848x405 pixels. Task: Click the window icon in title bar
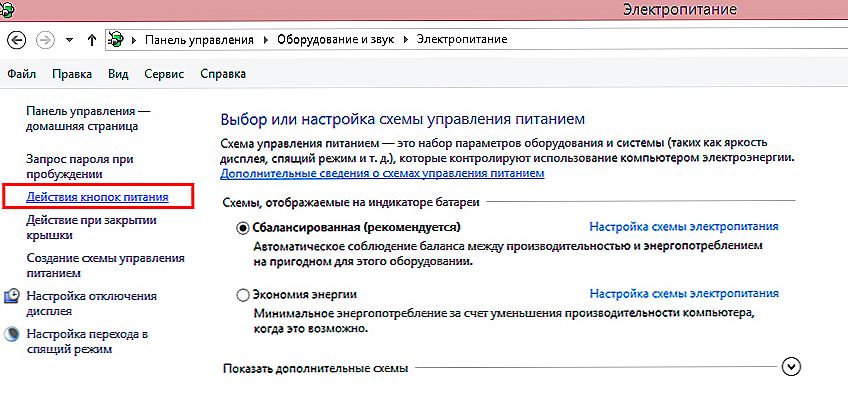pyautogui.click(x=8, y=9)
